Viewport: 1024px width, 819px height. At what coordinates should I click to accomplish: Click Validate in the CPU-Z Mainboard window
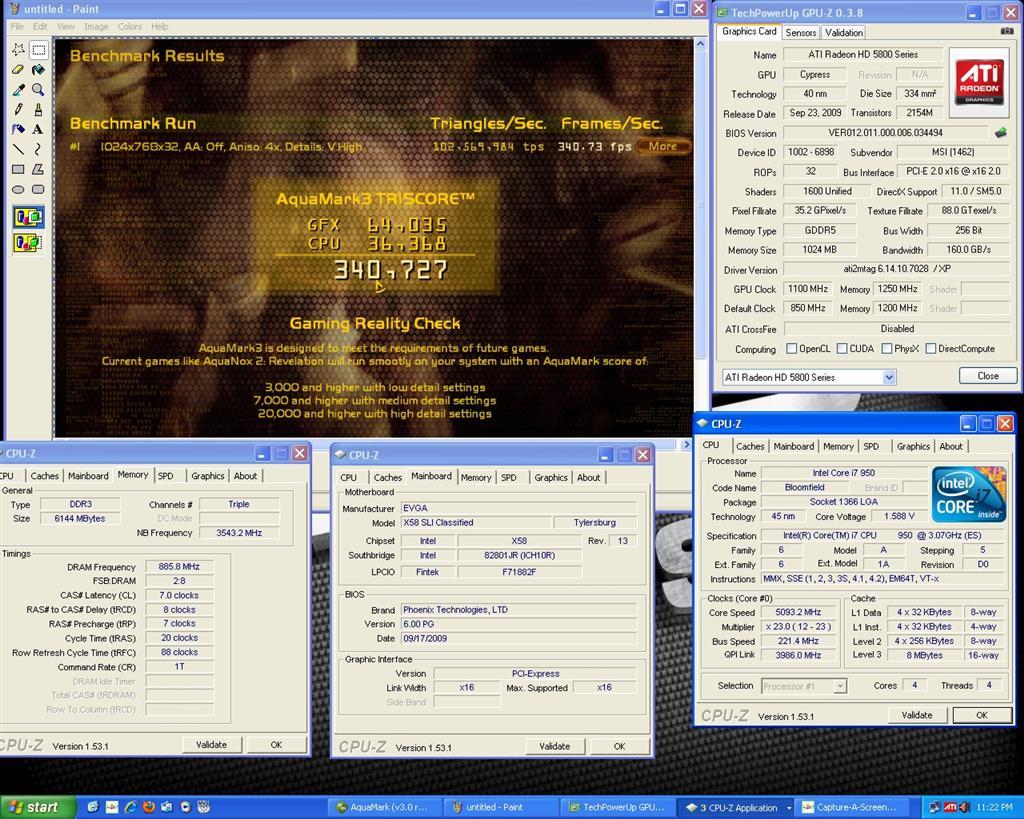(554, 746)
